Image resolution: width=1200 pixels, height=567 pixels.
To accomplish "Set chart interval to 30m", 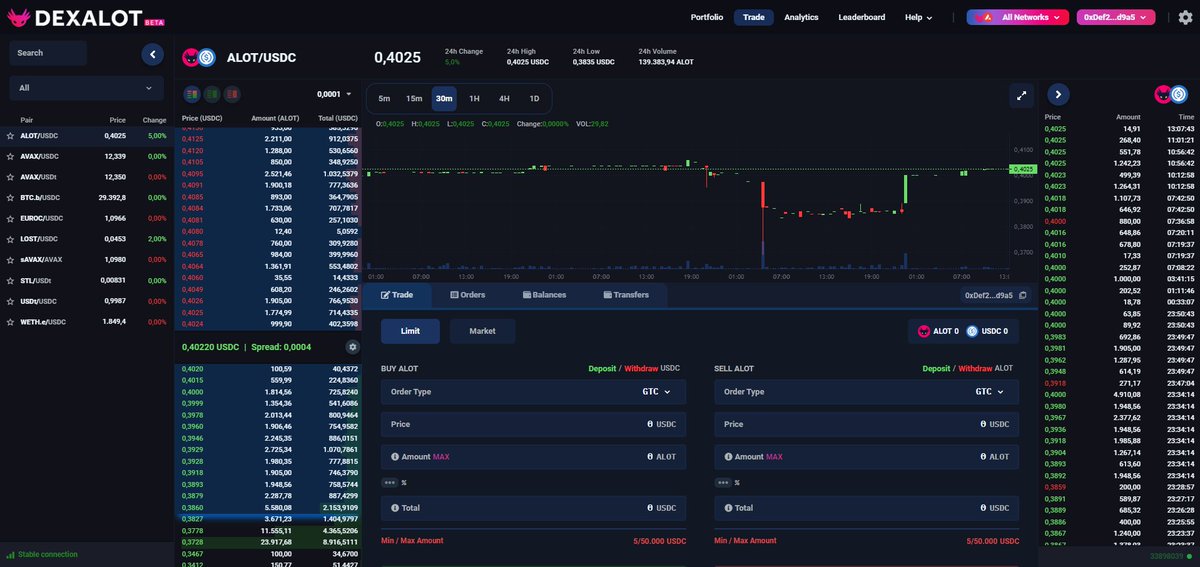I will 444,98.
